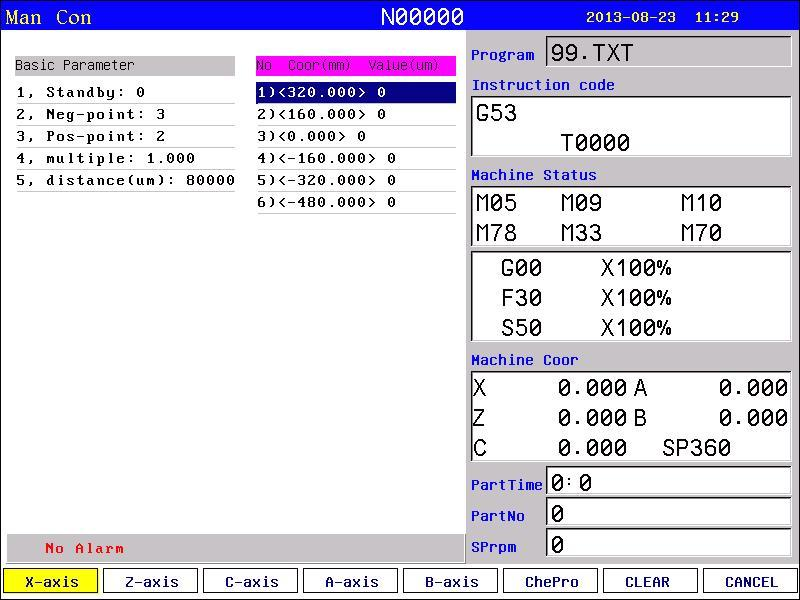
Task: Select compensation row 6) <-480.000>
Action: pos(356,202)
